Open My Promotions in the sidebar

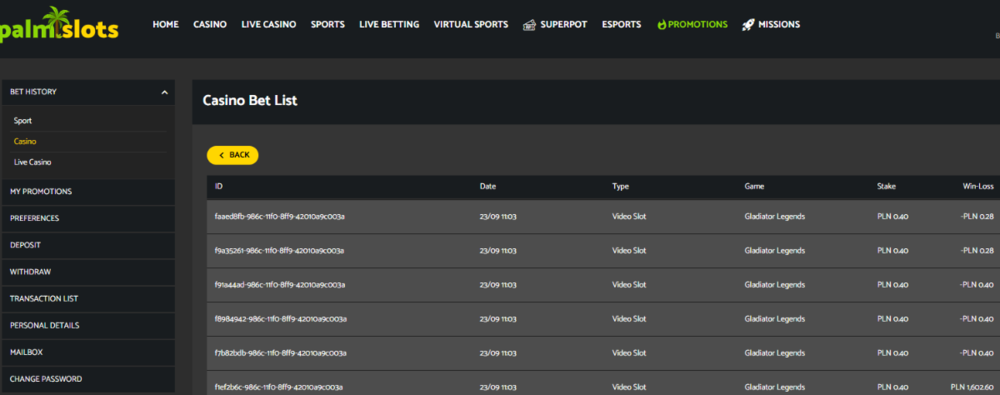click(88, 191)
